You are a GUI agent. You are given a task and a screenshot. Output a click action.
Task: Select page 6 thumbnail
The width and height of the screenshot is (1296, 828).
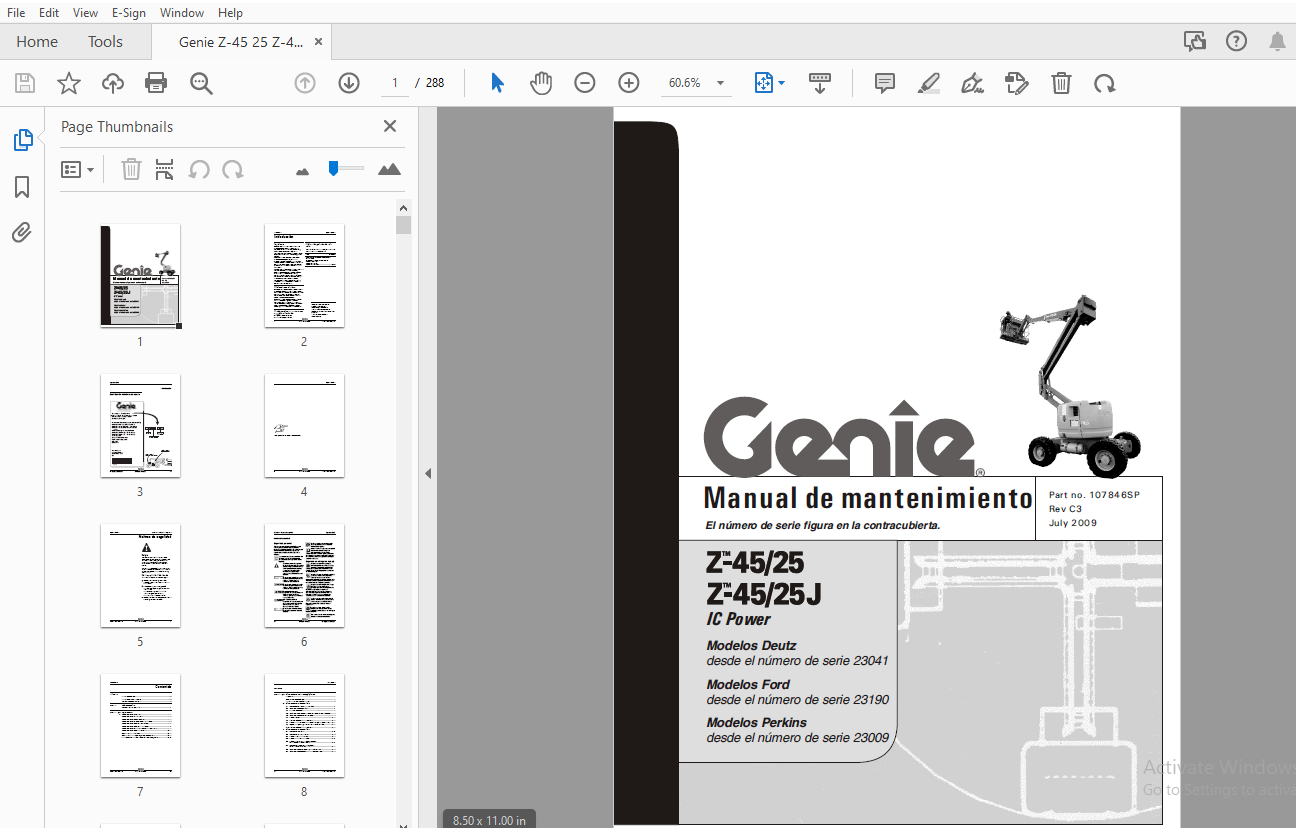pos(304,575)
